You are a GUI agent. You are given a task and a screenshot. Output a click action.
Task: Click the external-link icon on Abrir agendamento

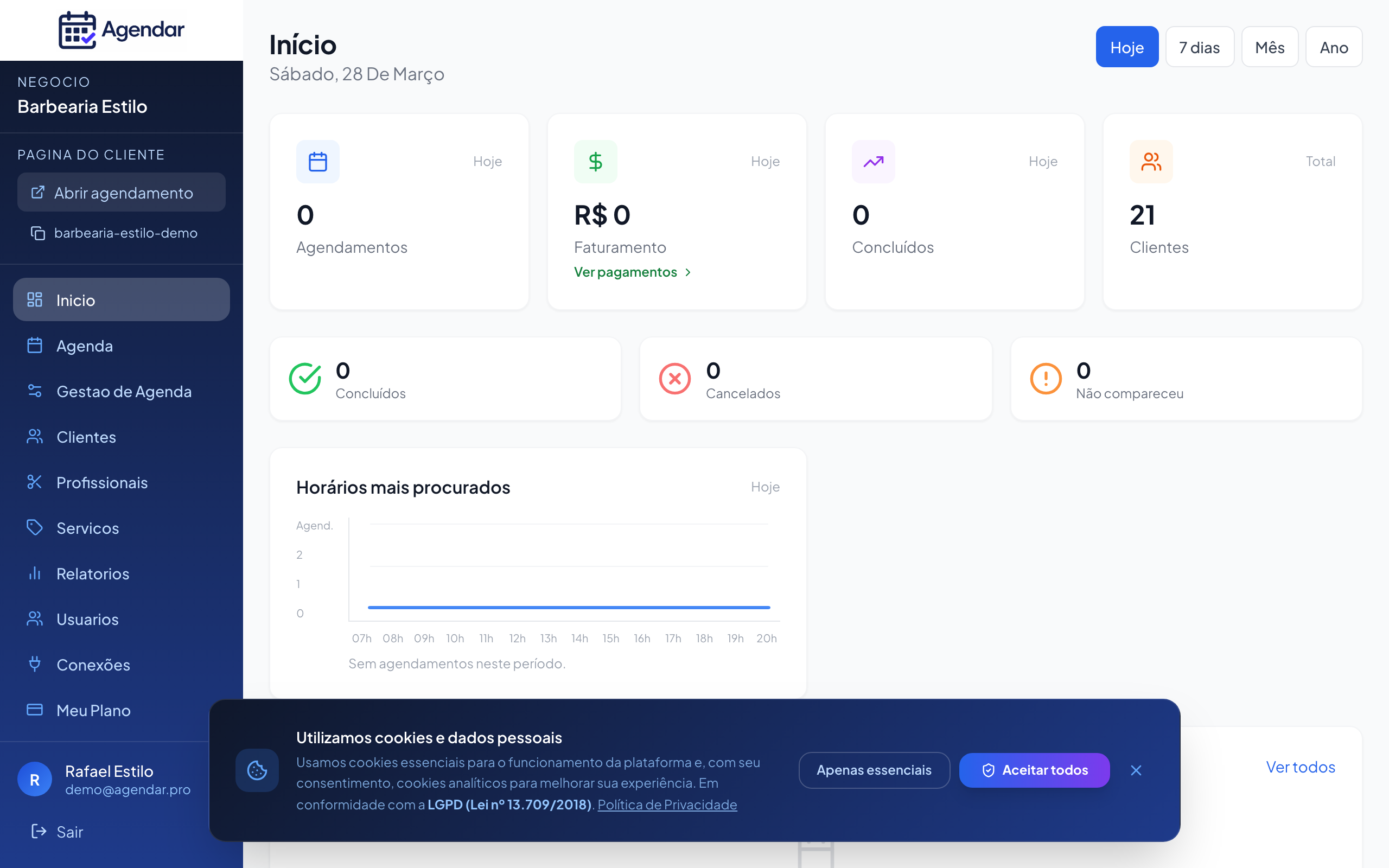click(x=38, y=192)
